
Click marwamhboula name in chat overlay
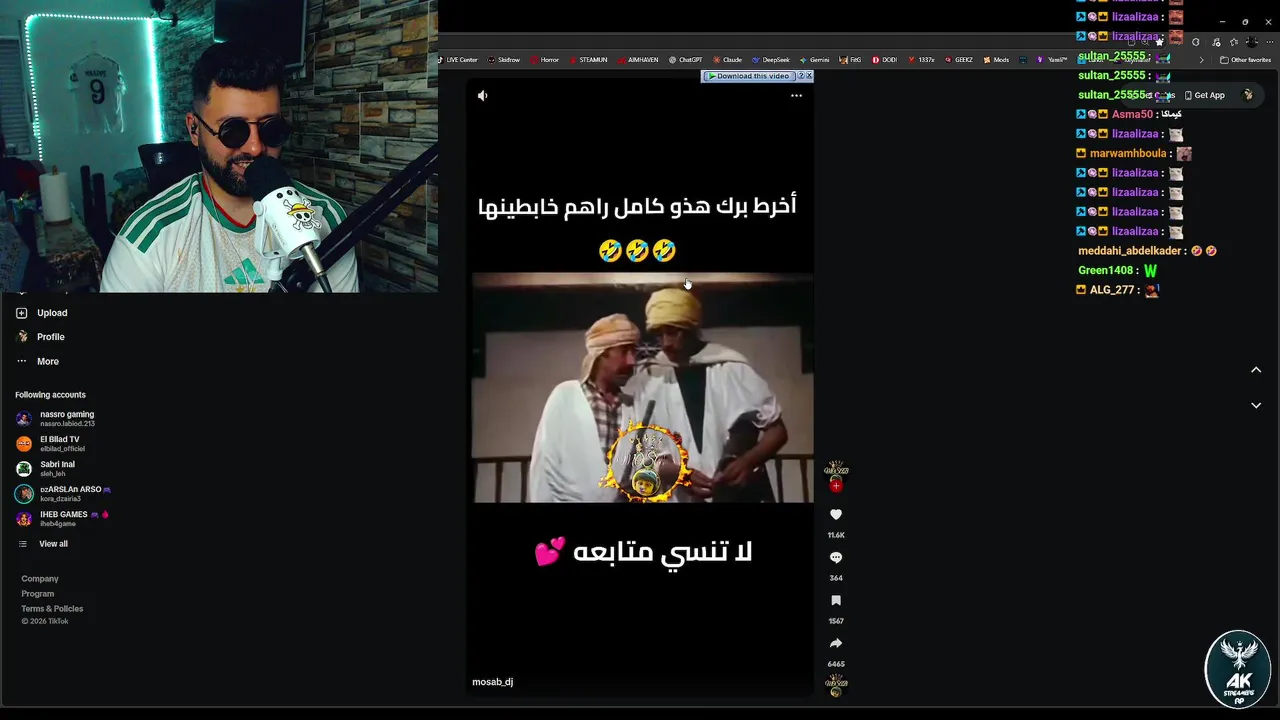click(1128, 154)
